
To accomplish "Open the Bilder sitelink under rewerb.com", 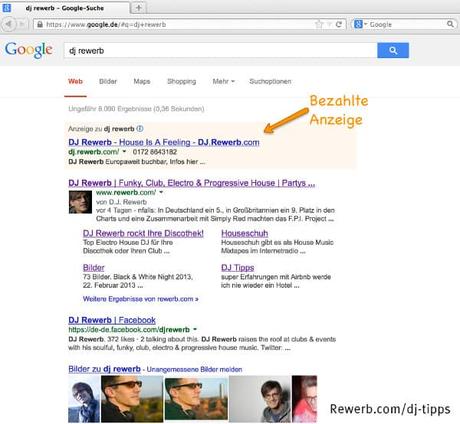I will 94,268.
